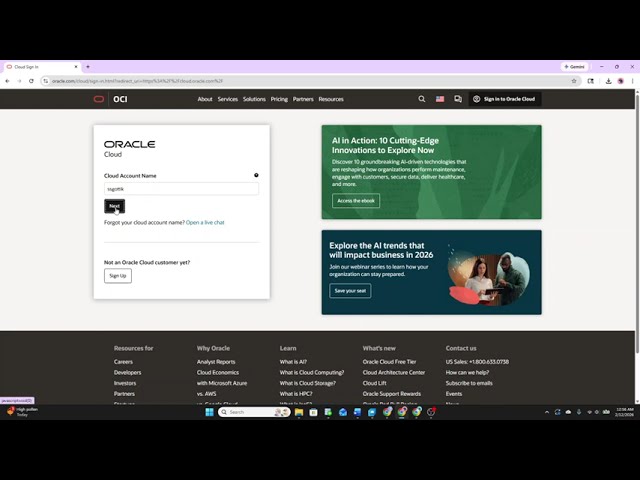
Task: Open File Explorer from taskbar
Action: tap(299, 412)
